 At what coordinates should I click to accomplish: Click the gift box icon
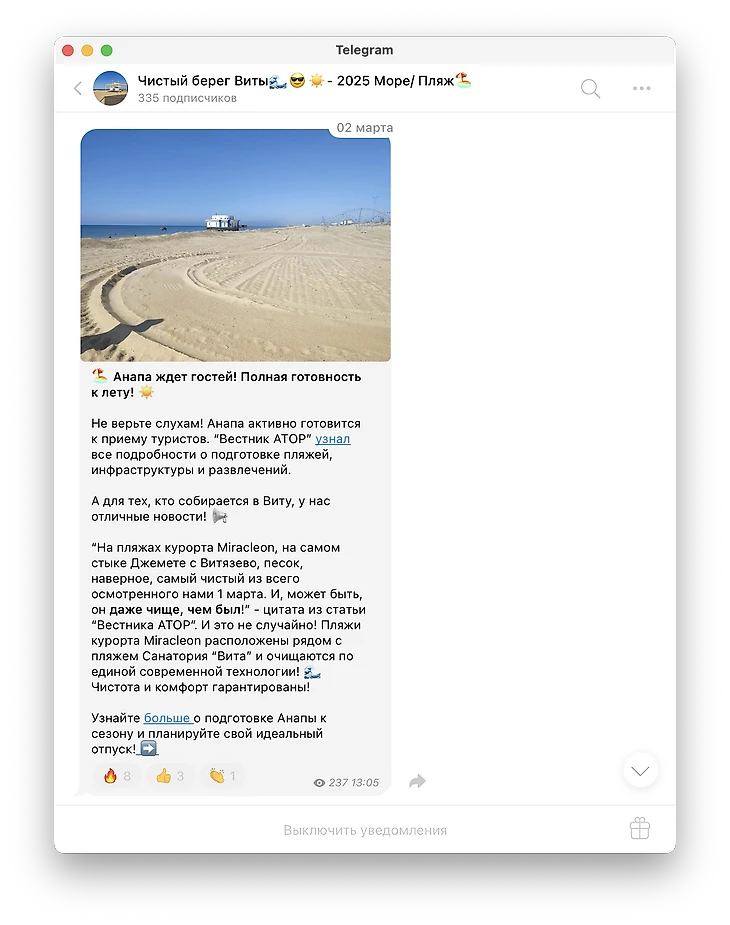pos(640,828)
